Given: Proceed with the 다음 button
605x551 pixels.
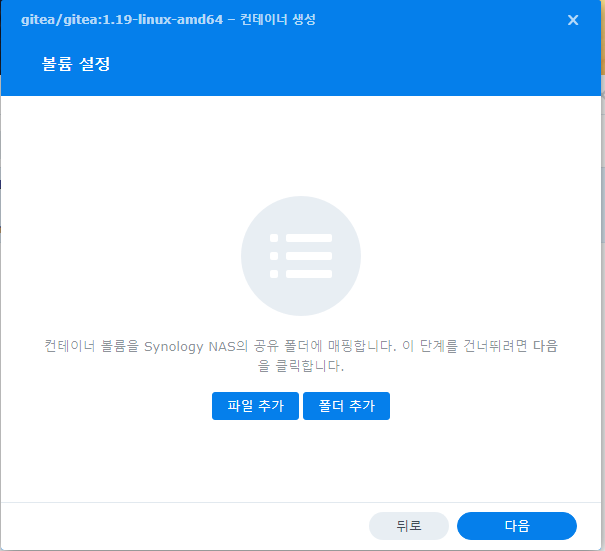Looking at the screenshot, I should (517, 526).
